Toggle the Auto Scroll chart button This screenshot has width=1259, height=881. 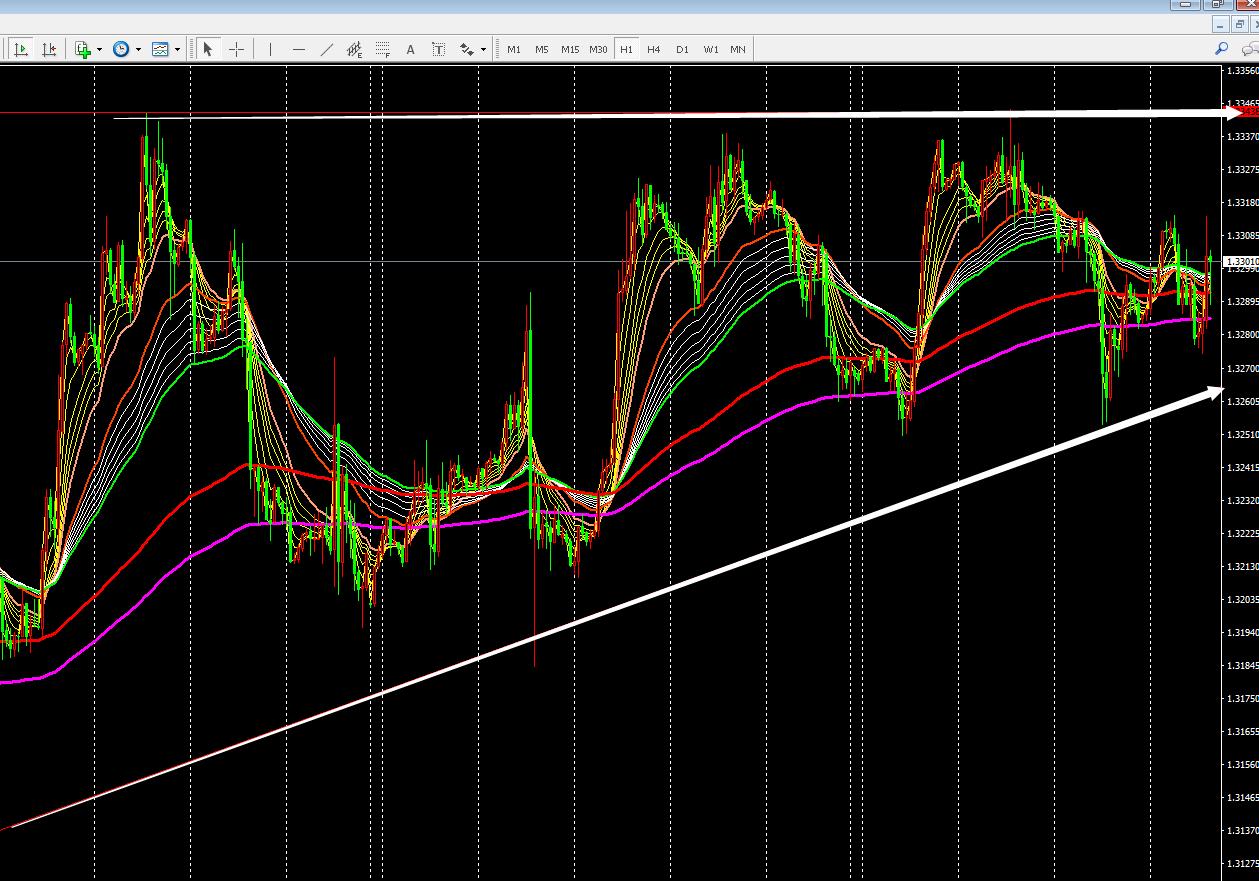click(x=21, y=49)
